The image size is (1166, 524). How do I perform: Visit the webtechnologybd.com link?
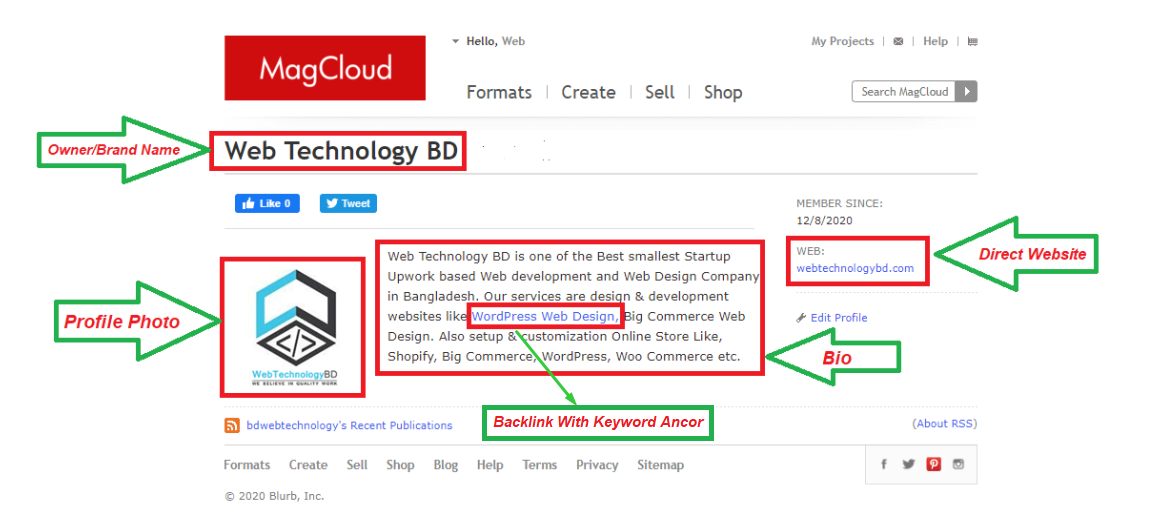[855, 268]
